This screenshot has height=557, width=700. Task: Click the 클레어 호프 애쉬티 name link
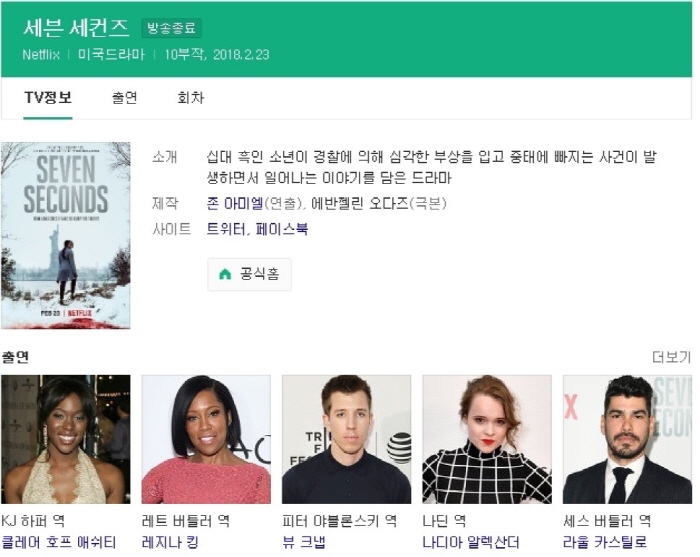(58, 542)
